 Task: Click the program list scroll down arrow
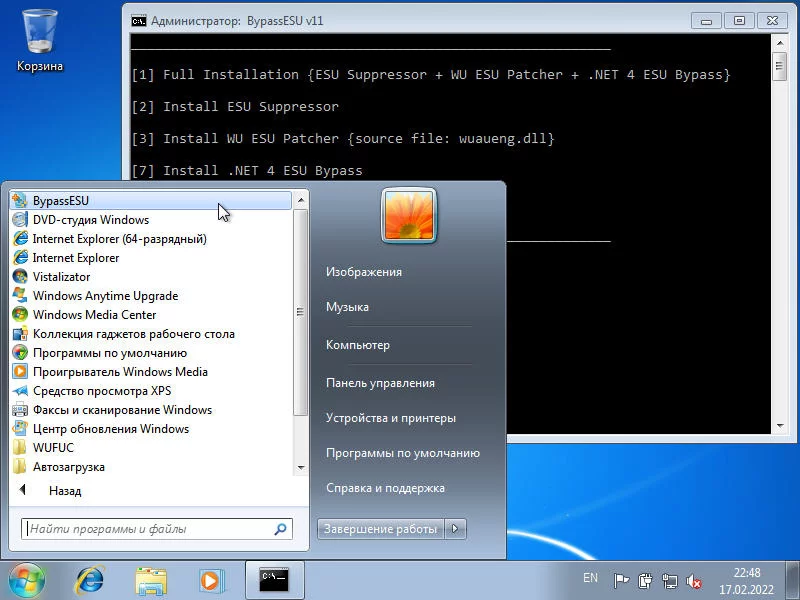(x=301, y=467)
